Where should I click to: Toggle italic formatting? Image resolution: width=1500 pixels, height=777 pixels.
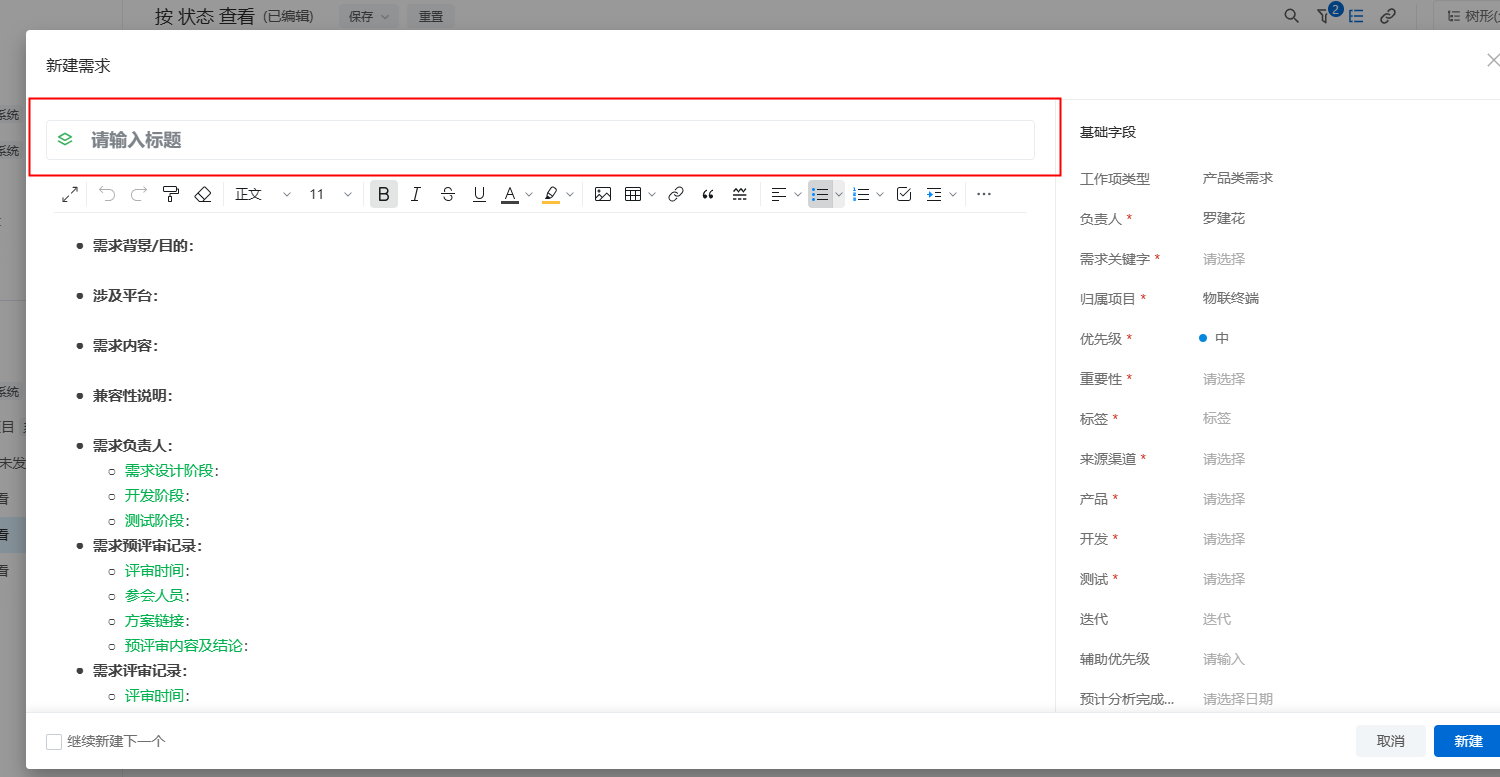pyautogui.click(x=416, y=194)
